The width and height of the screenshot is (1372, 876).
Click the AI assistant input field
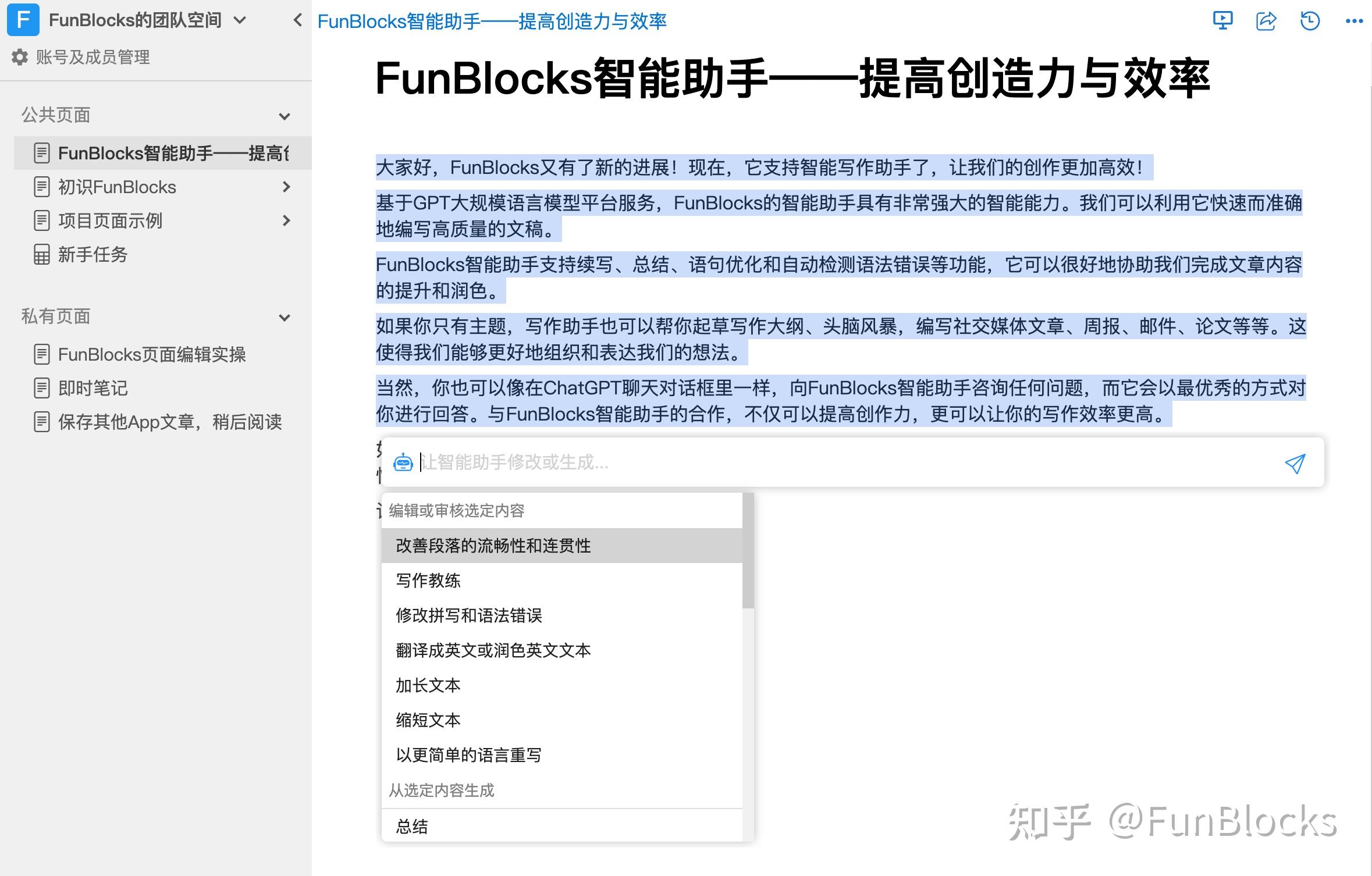pos(698,462)
